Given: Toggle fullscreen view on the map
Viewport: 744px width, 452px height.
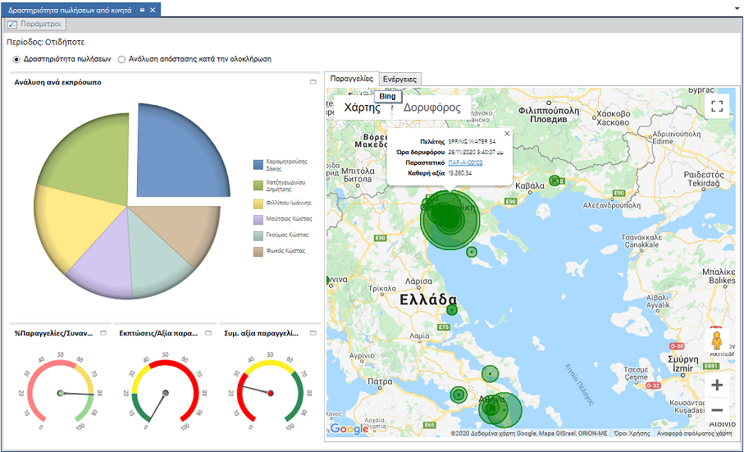Looking at the screenshot, I should tap(717, 106).
